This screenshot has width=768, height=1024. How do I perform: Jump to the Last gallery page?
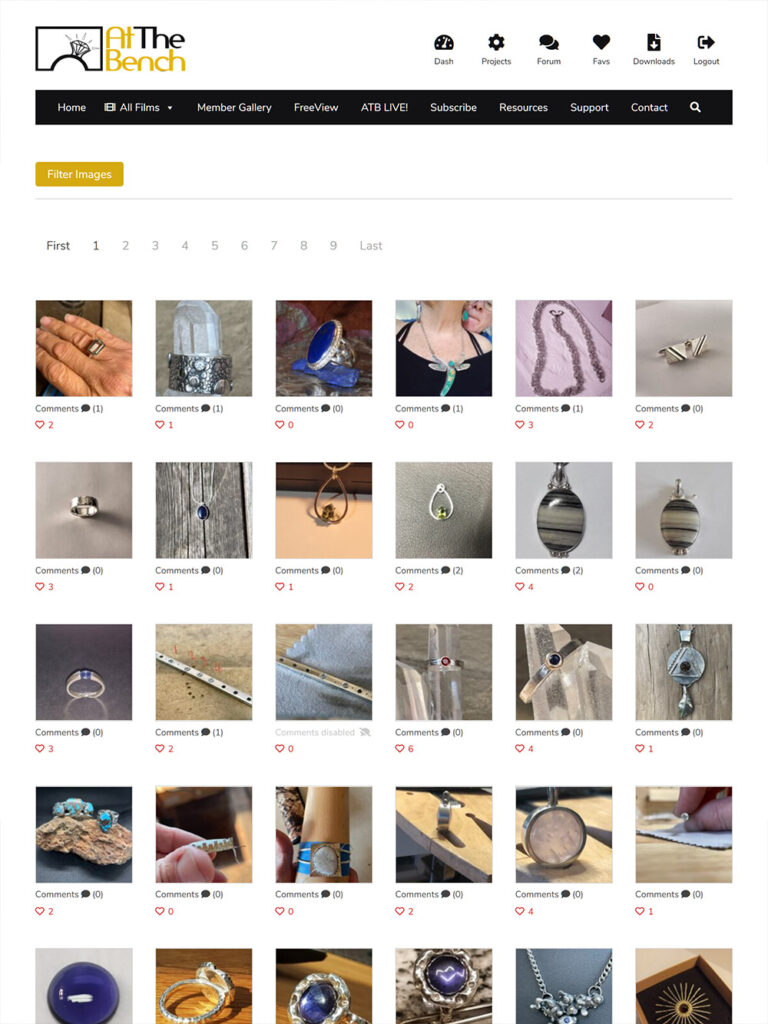point(371,246)
